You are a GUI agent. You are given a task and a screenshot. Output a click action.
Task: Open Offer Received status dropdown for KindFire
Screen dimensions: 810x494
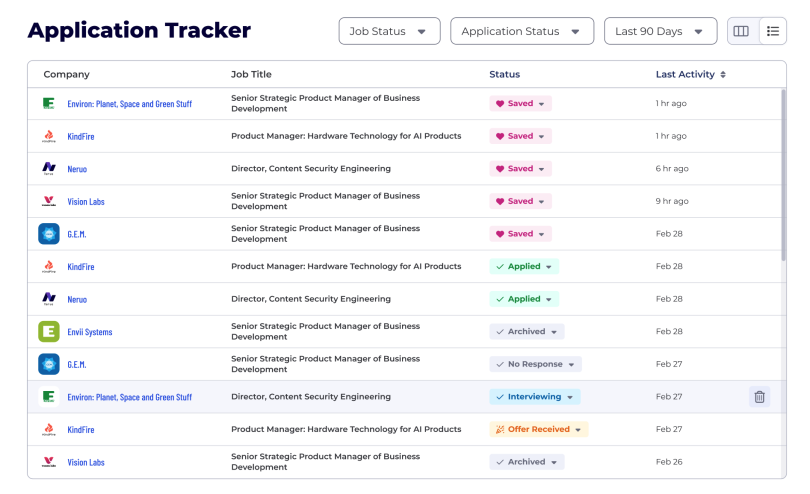pyautogui.click(x=539, y=429)
